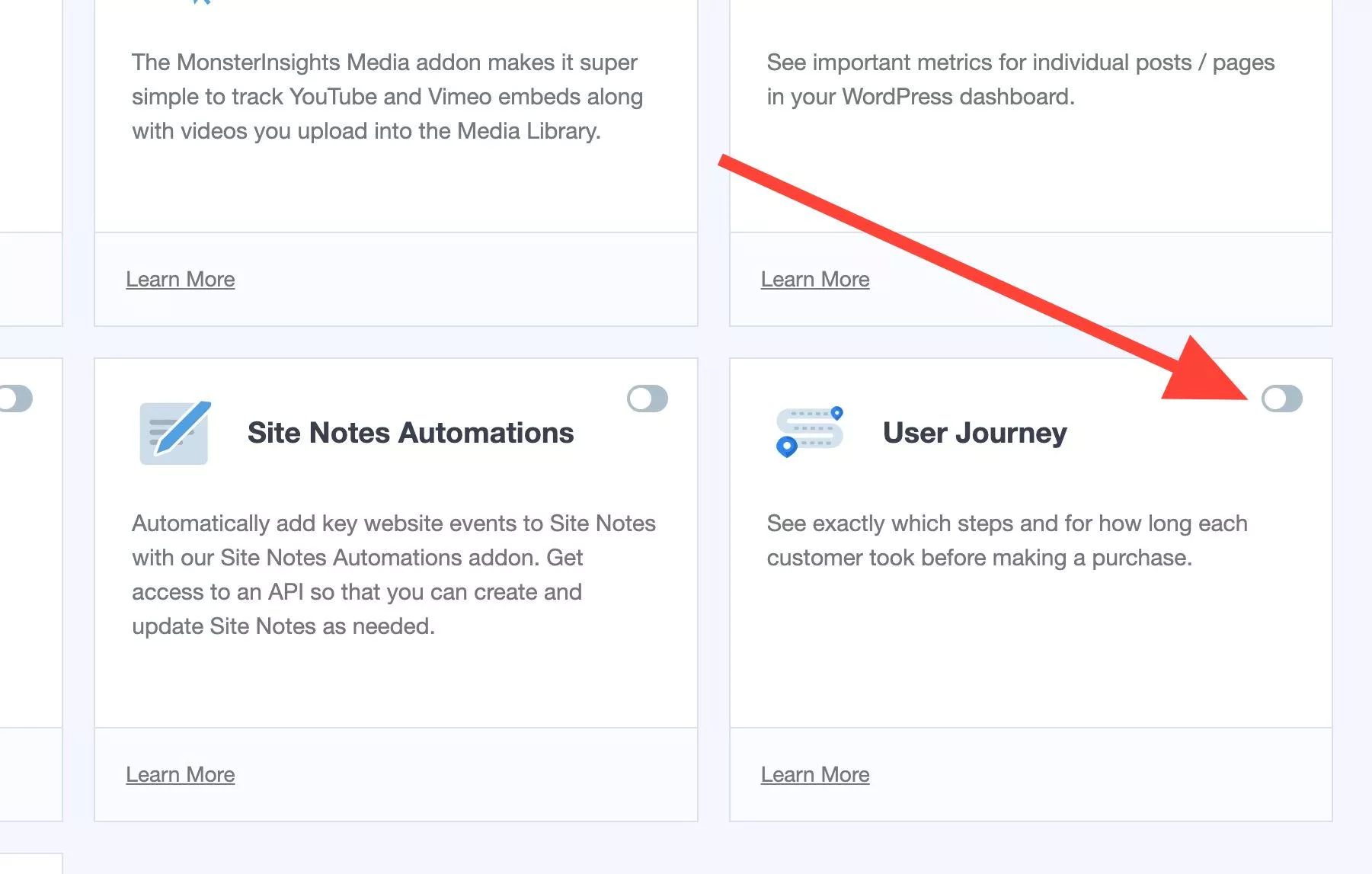The height and width of the screenshot is (874, 1372).
Task: Select the Site Notes Automations heading
Action: point(410,433)
